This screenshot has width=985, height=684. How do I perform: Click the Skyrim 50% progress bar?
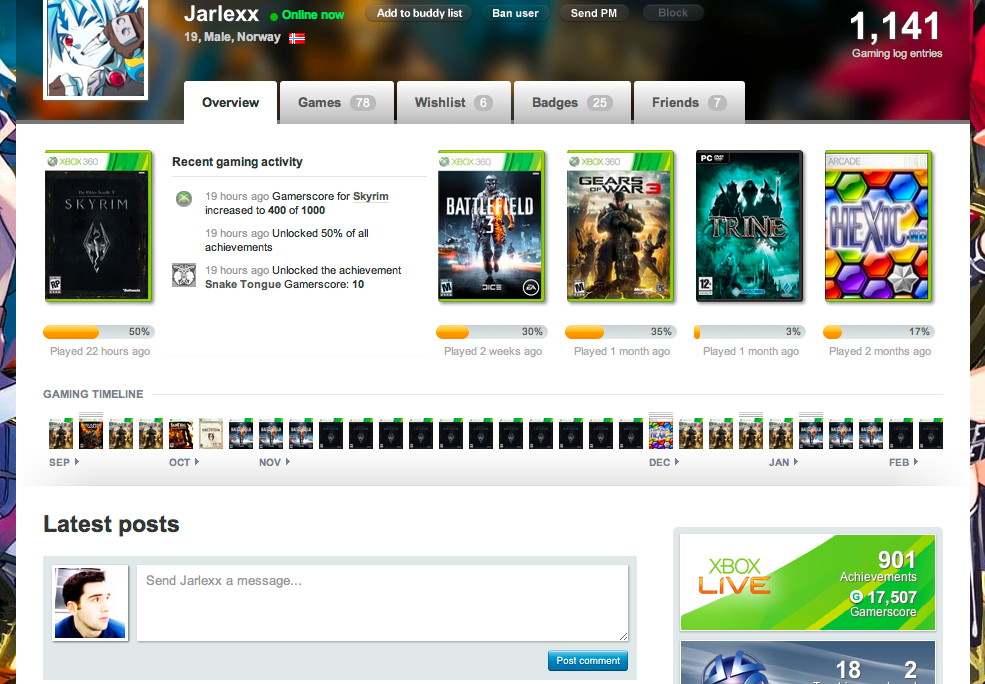(99, 332)
